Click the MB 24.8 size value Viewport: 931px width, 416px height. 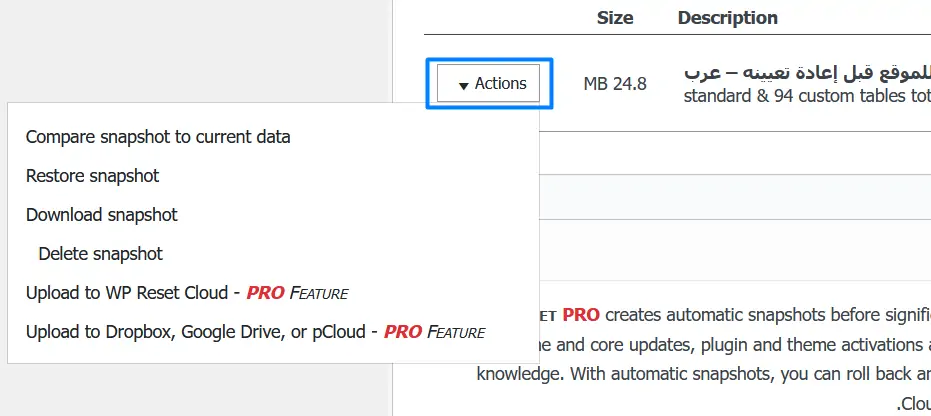tap(615, 84)
